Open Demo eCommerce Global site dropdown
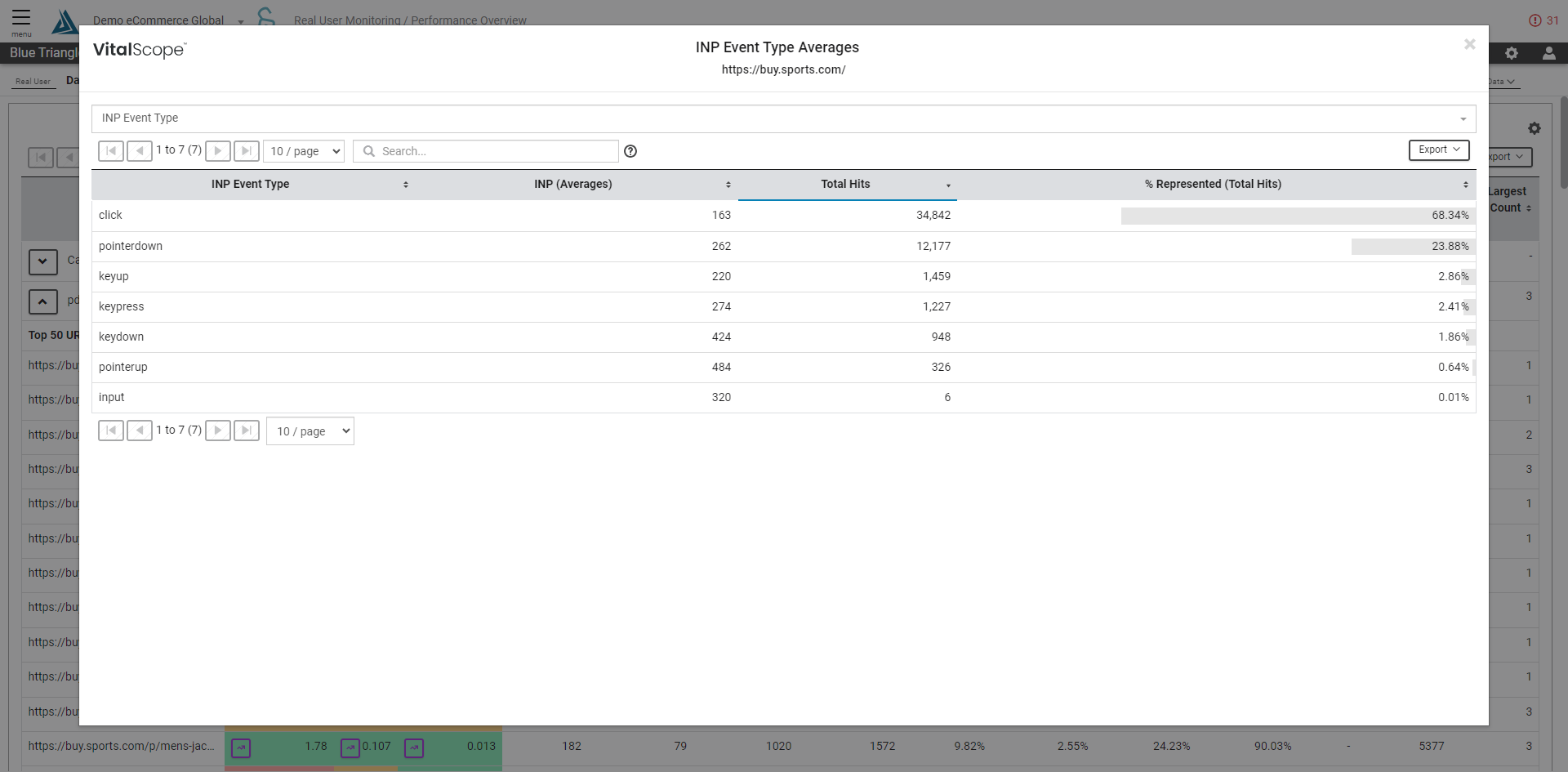This screenshot has height=772, width=1568. 167,20
